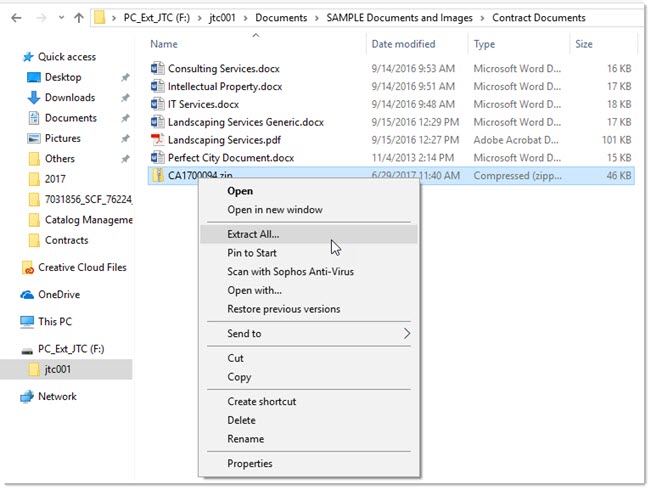Expand chevron after SAMPLE Documents and Images
The width and height of the screenshot is (651, 490).
point(482,18)
